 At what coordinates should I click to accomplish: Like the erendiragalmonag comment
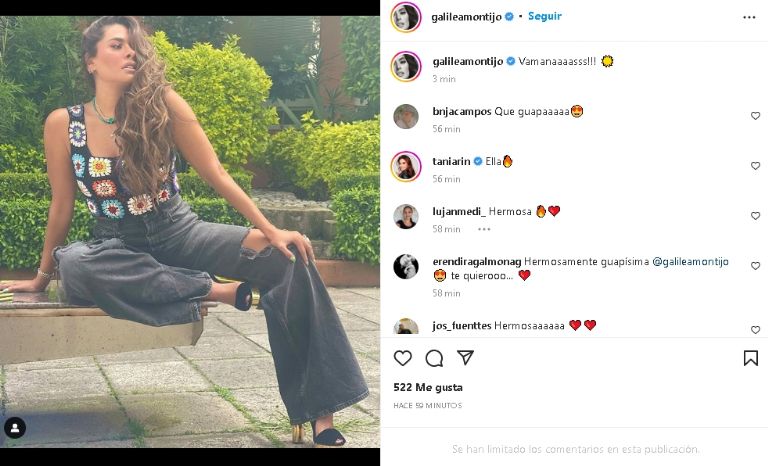(755, 268)
